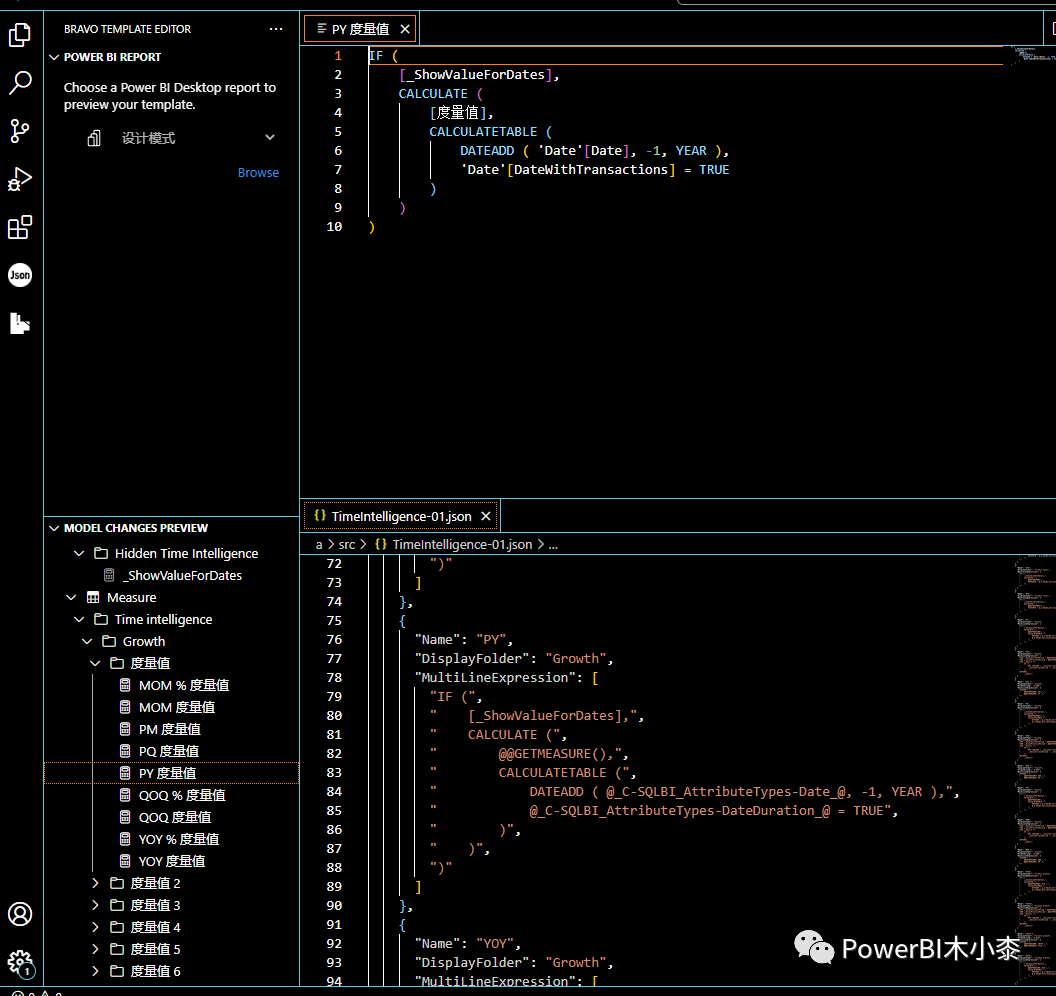Click DATEADD on DAX line 6

pos(487,150)
